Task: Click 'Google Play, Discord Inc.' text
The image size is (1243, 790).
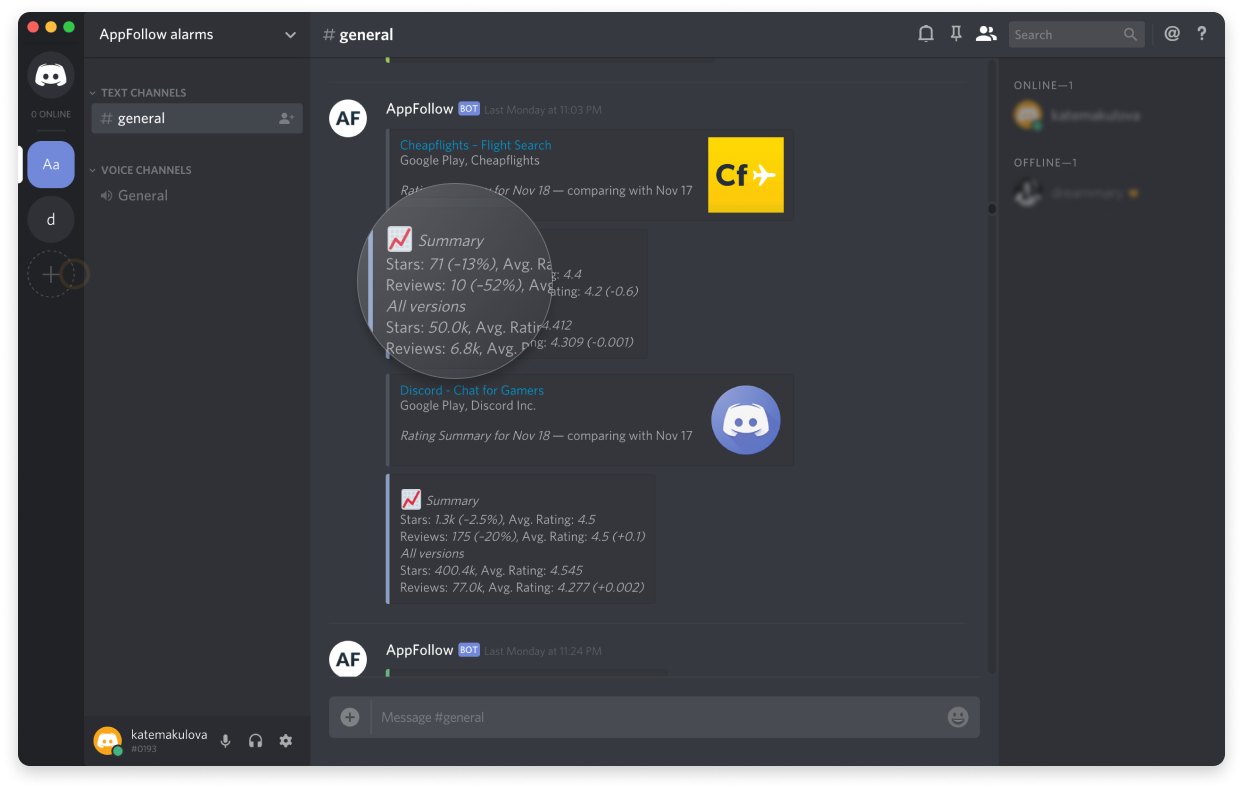Action: pyautogui.click(x=468, y=406)
